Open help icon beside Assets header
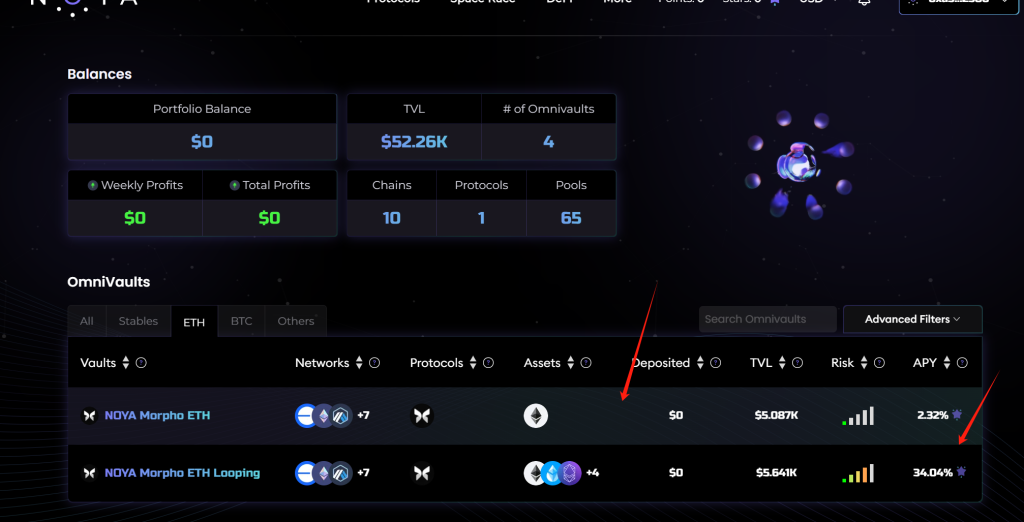 click(586, 363)
